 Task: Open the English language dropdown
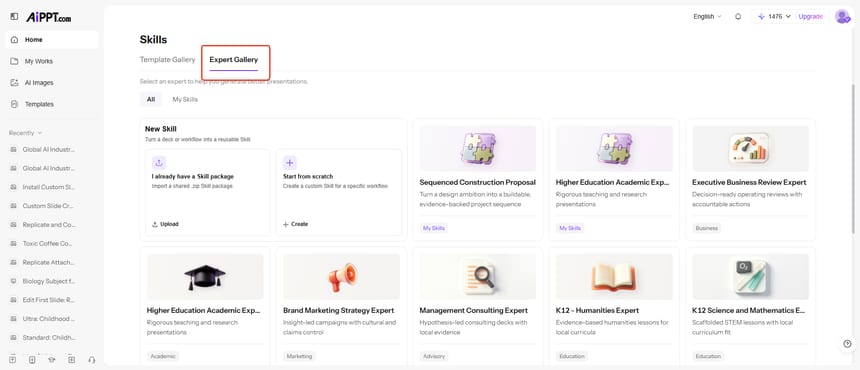pos(707,16)
